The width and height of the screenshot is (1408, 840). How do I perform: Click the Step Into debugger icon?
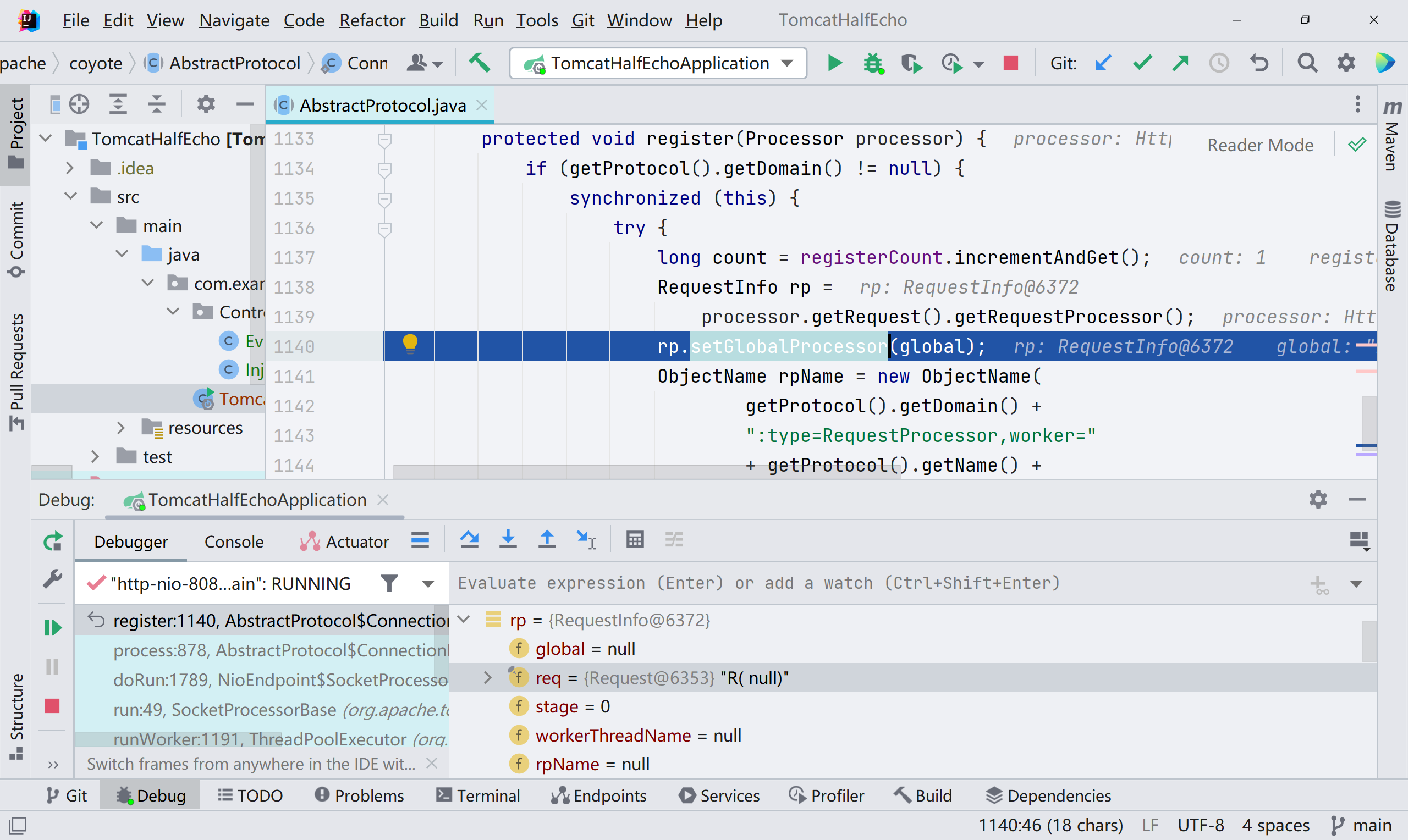[x=508, y=540]
